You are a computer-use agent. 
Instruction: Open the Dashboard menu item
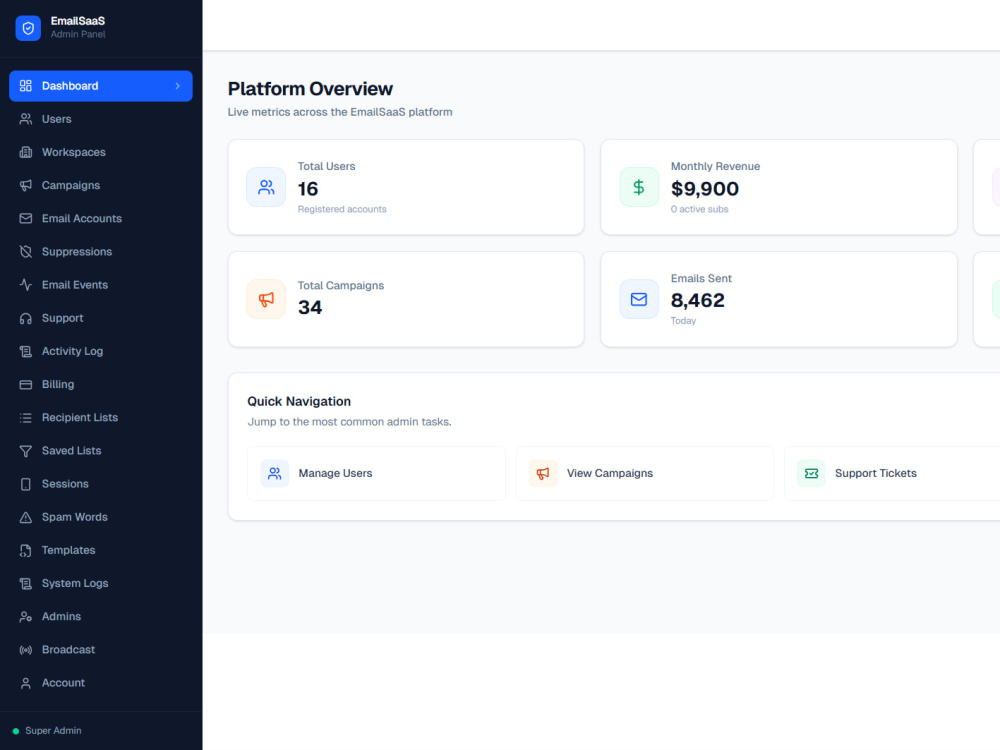pos(101,85)
